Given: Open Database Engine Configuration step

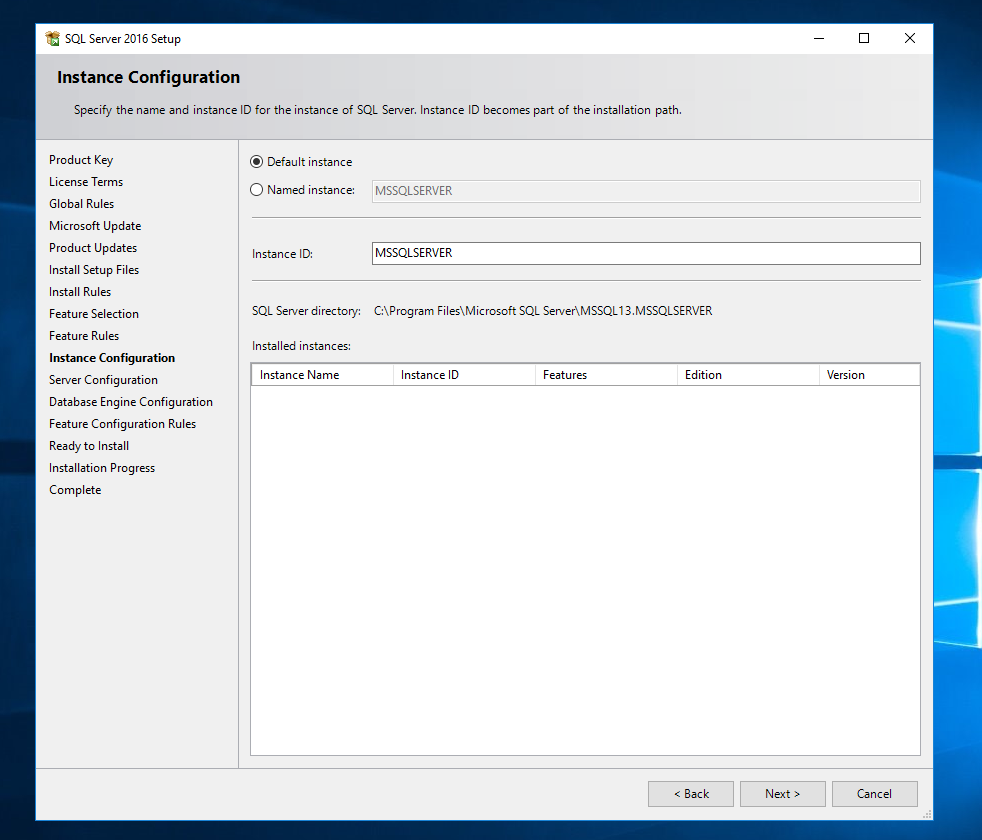Looking at the screenshot, I should (x=130, y=401).
